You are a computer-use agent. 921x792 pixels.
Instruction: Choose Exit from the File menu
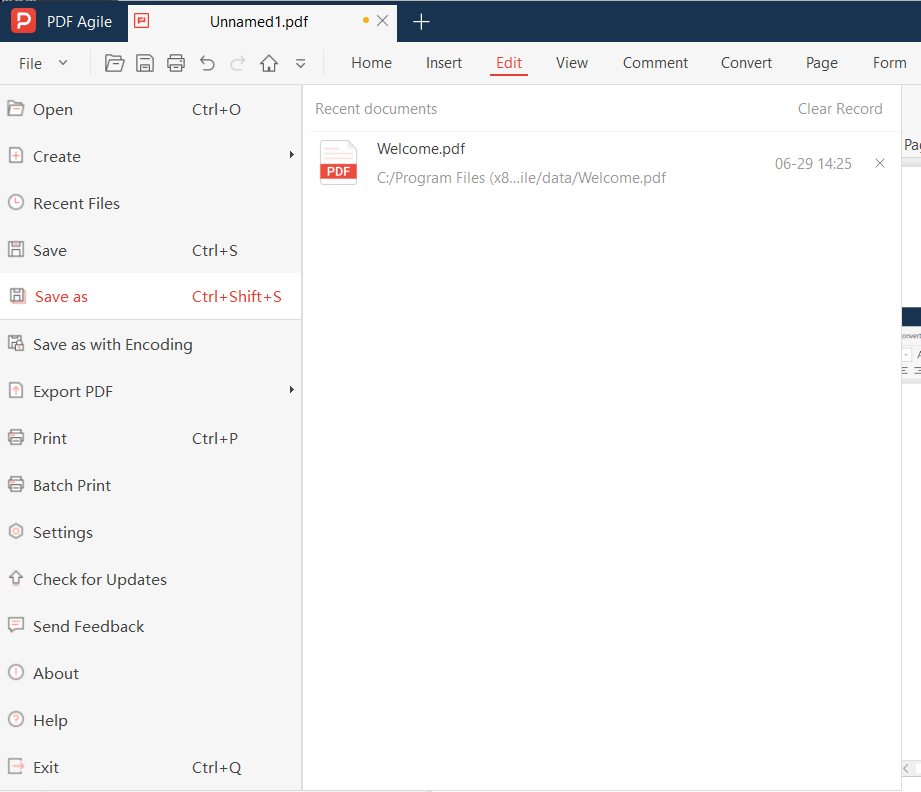click(150, 767)
